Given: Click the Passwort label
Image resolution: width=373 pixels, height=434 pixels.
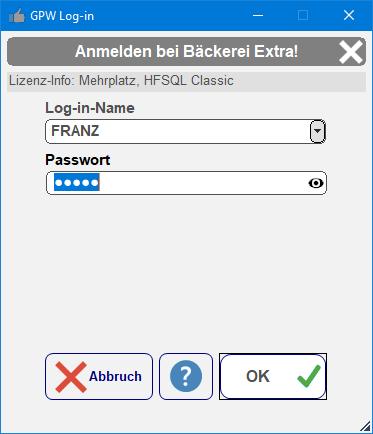Looking at the screenshot, I should click(x=78, y=160).
